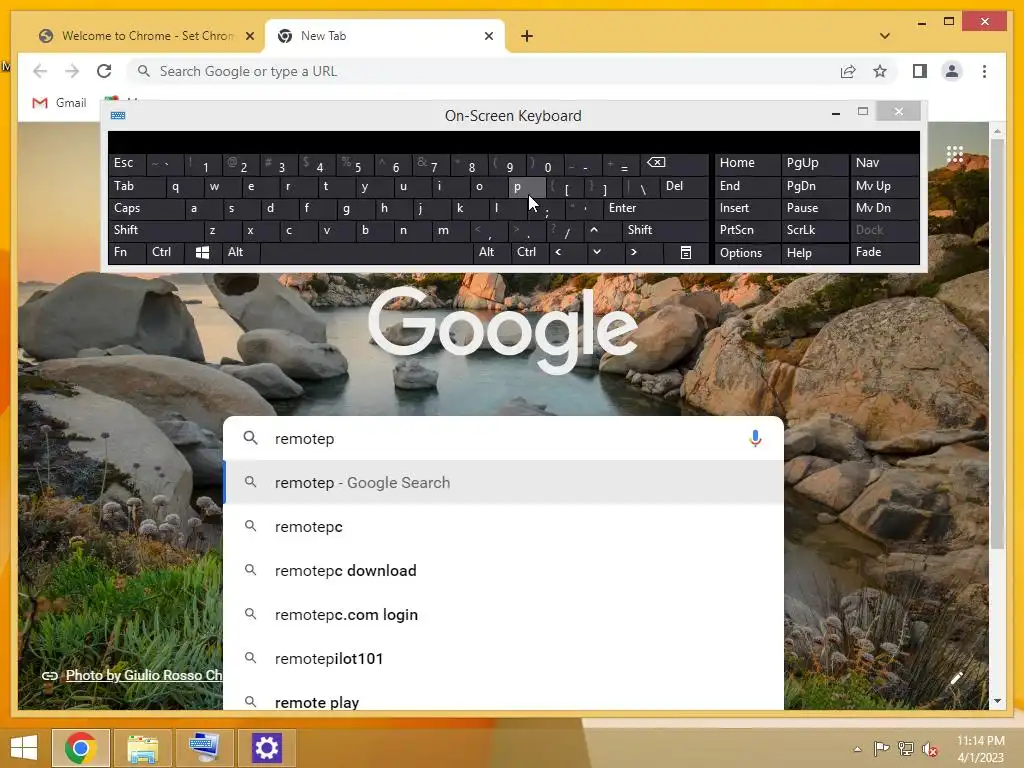Click Chrome icon in taskbar
This screenshot has height=768, width=1024.
81,748
